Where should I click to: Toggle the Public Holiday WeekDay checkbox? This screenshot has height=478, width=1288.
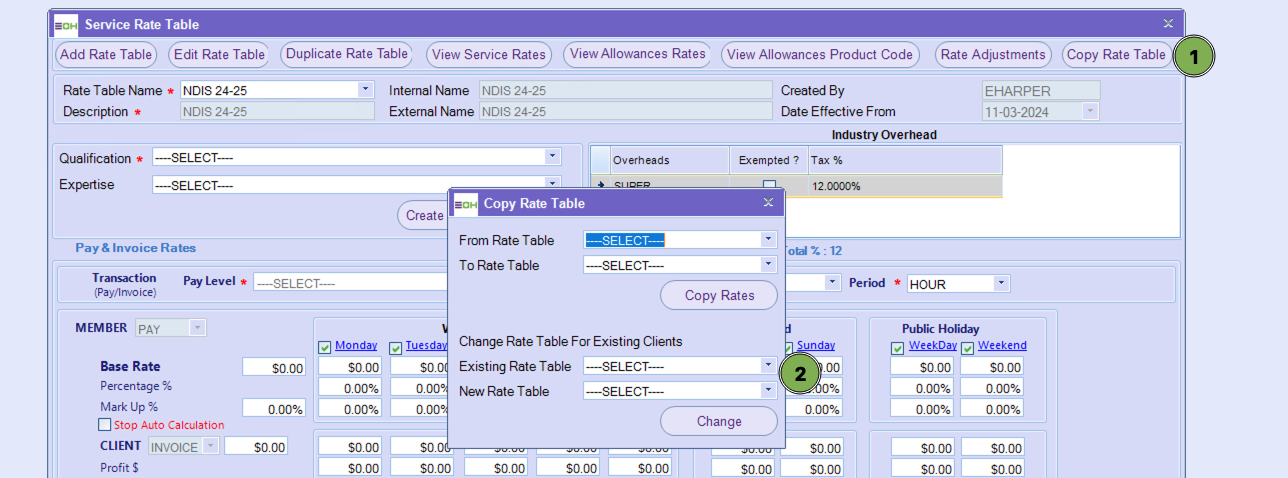pyautogui.click(x=897, y=348)
